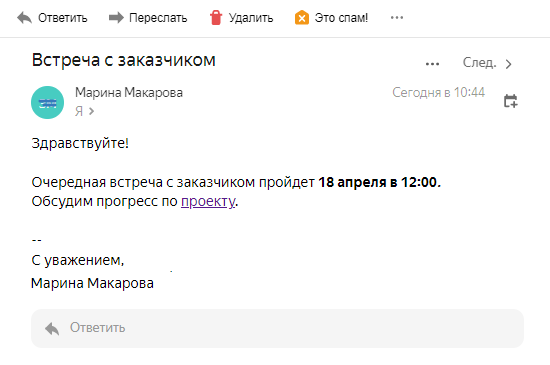
Task: Click the sender avatar circle
Action: pyautogui.click(x=47, y=102)
